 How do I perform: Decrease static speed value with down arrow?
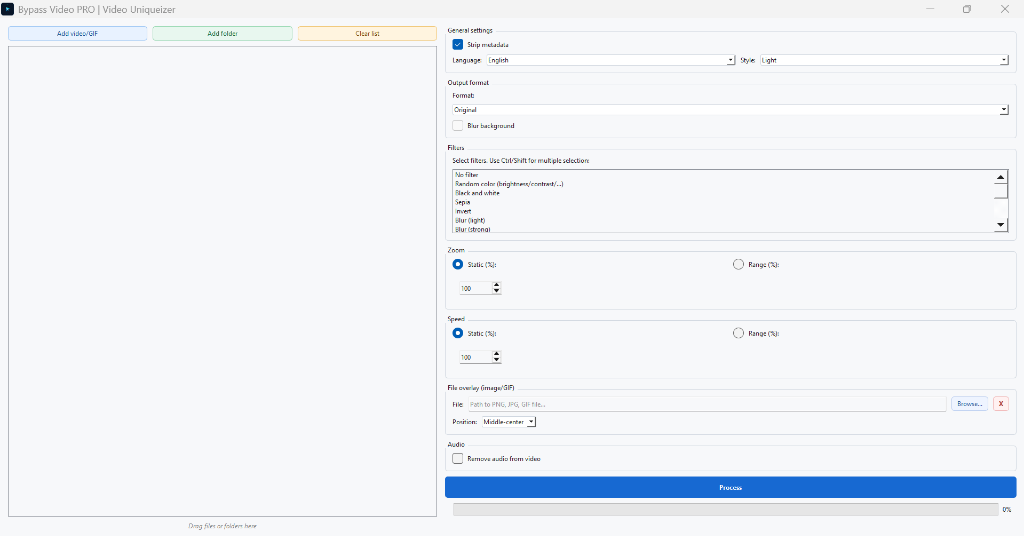coord(496,360)
